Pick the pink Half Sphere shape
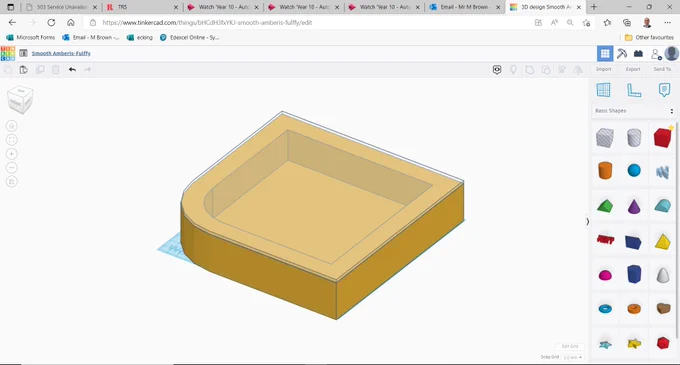Screen dimensions: 680x365 605,275
